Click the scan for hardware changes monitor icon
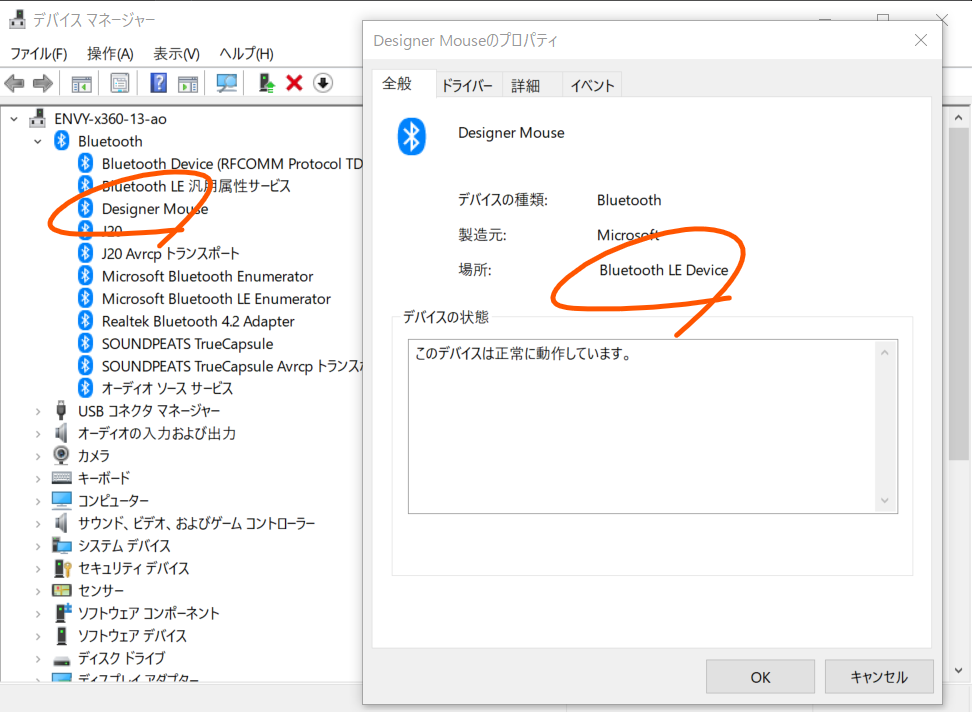The height and width of the screenshot is (712, 972). coord(226,83)
